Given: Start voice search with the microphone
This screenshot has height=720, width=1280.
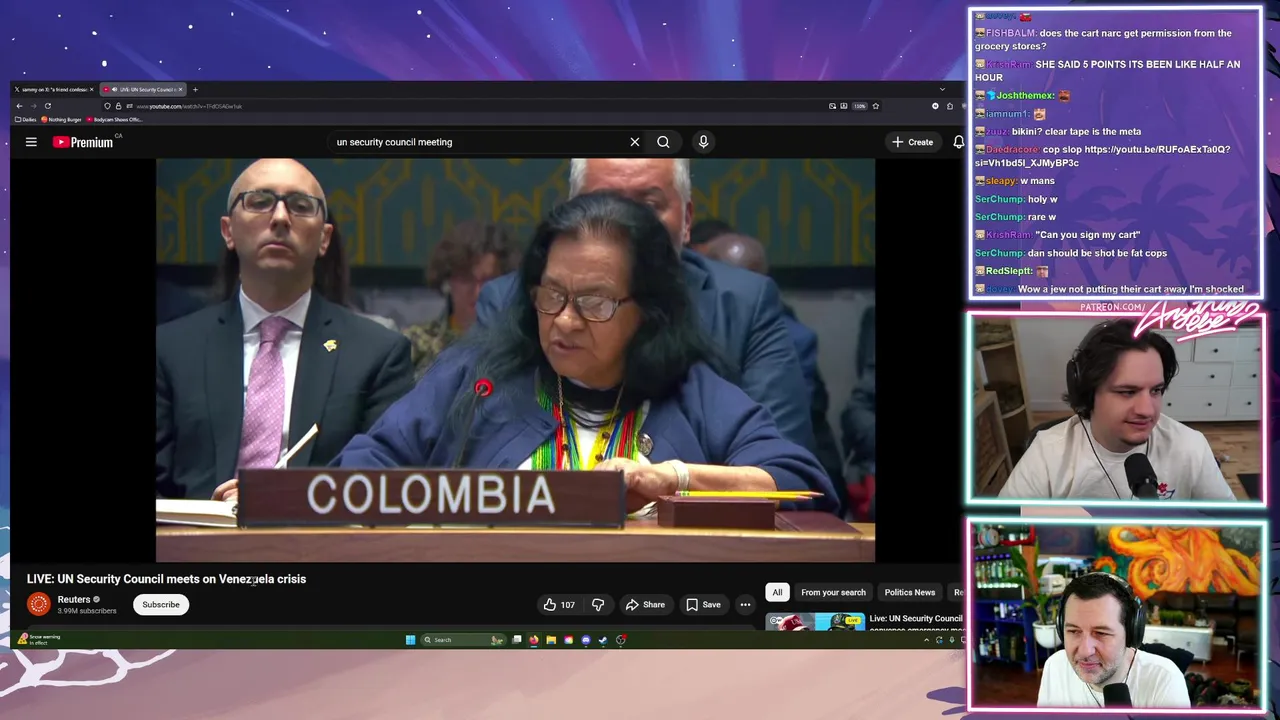Looking at the screenshot, I should 703,142.
